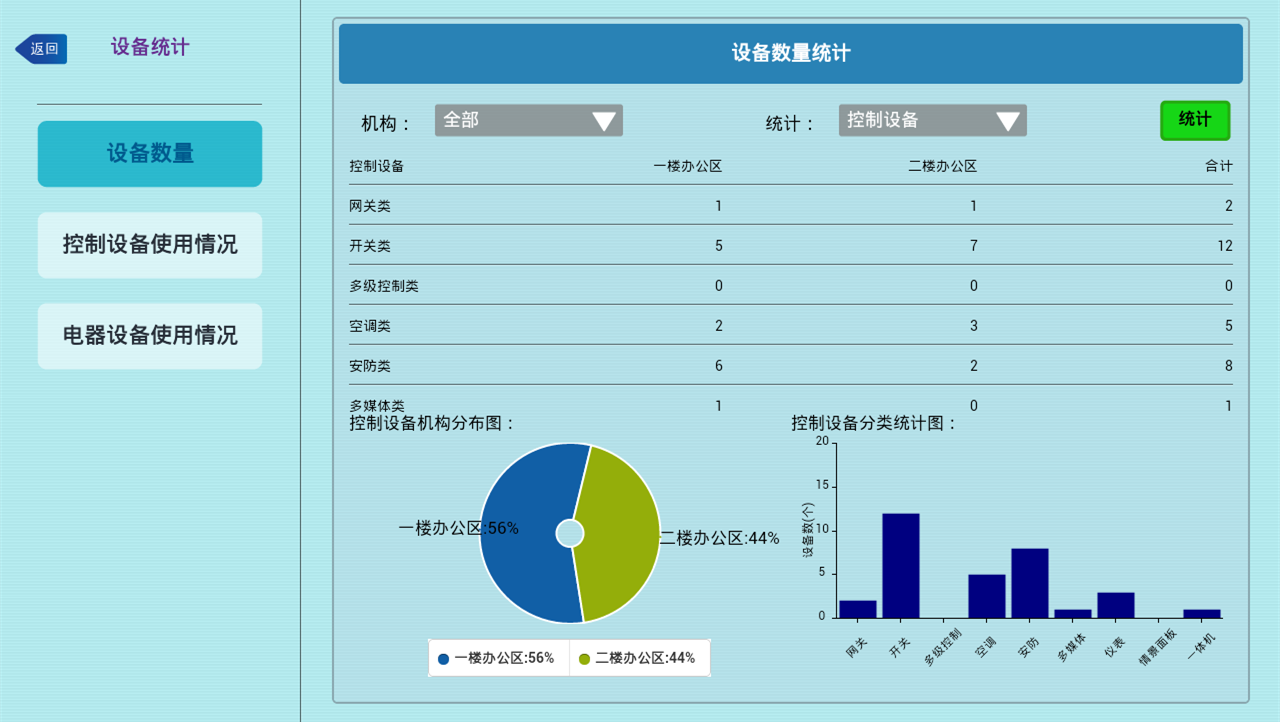1280x722 pixels.
Task: Click the 仪表 bar in chart
Action: tap(1116, 605)
